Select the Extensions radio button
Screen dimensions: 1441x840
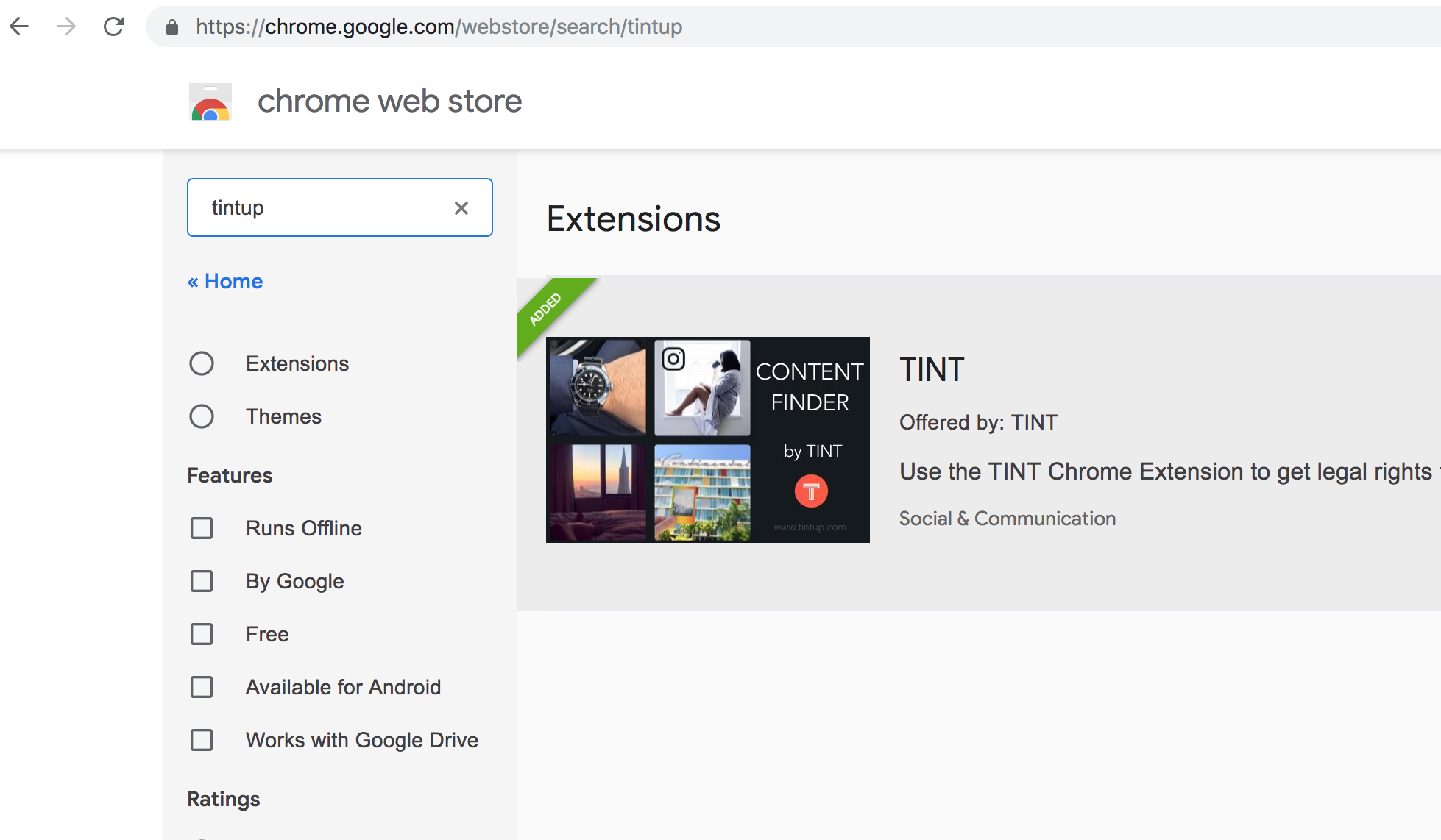click(x=202, y=363)
